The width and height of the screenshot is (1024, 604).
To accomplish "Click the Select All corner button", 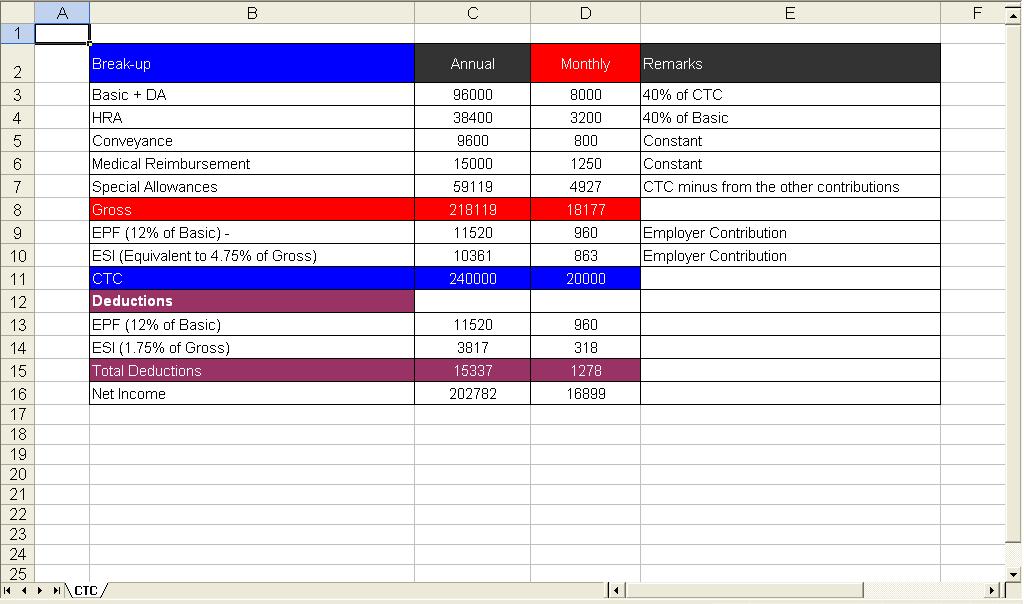I will tap(16, 13).
